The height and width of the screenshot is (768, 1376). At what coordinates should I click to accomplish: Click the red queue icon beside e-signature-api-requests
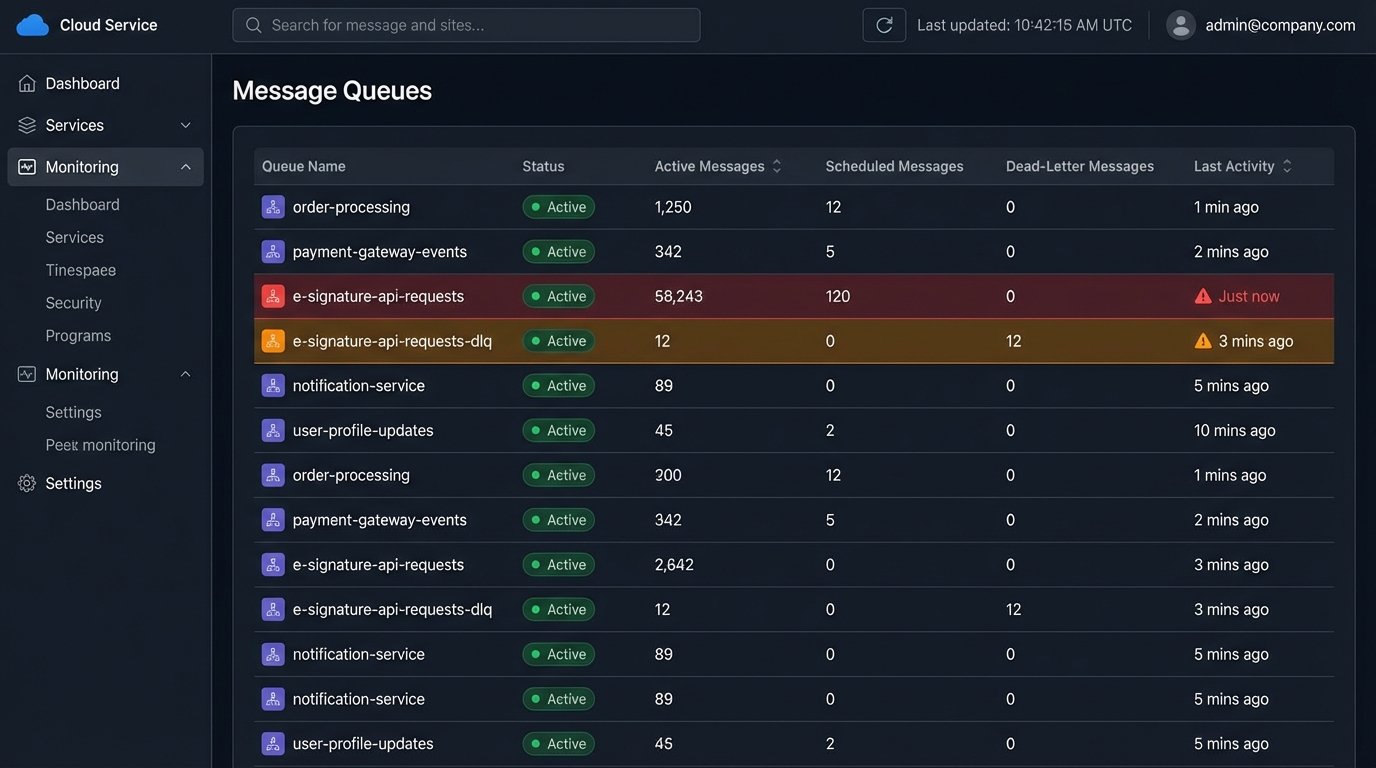[273, 296]
